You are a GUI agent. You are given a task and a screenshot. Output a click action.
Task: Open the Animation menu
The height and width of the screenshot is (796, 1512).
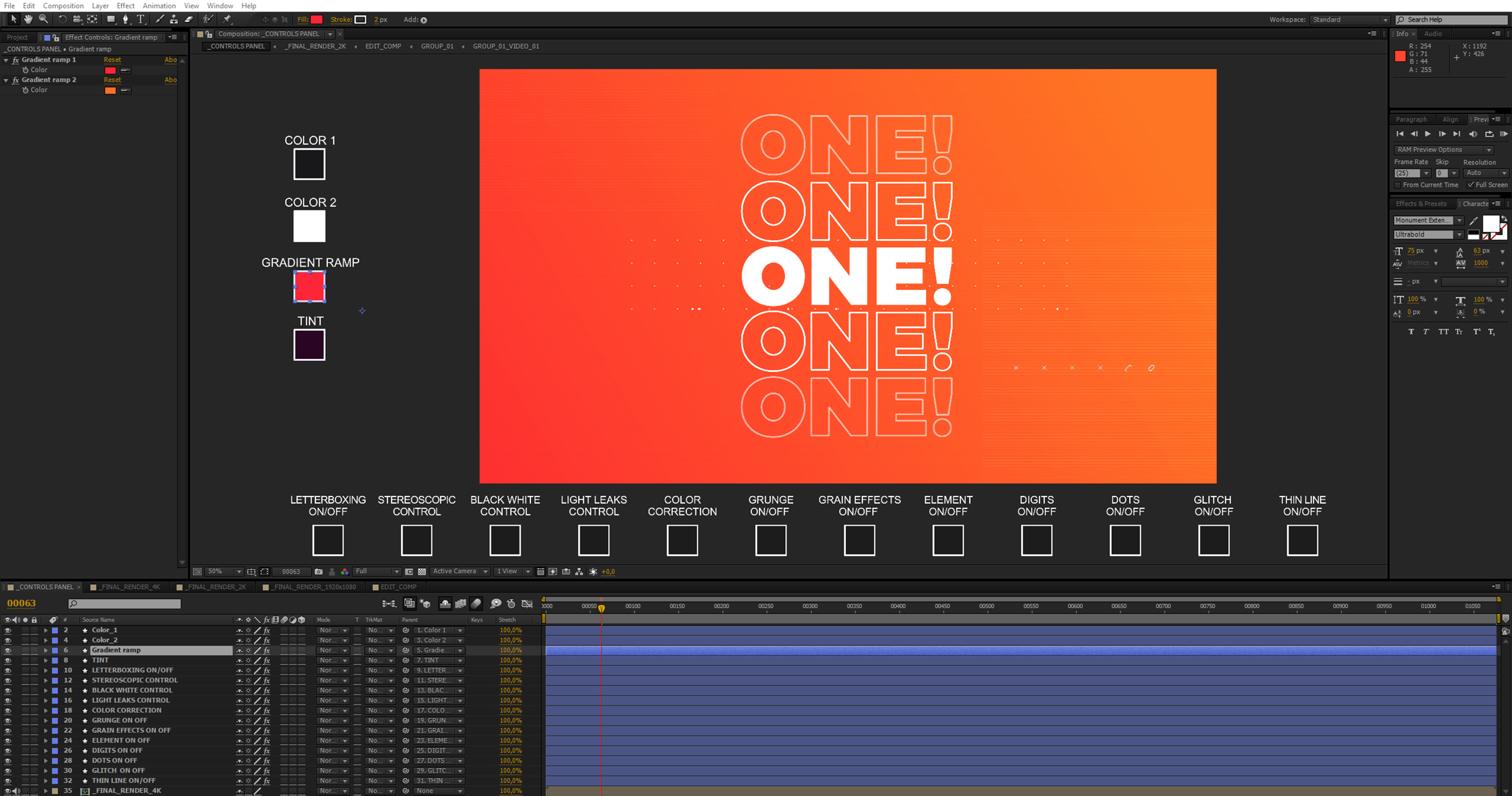tap(158, 6)
